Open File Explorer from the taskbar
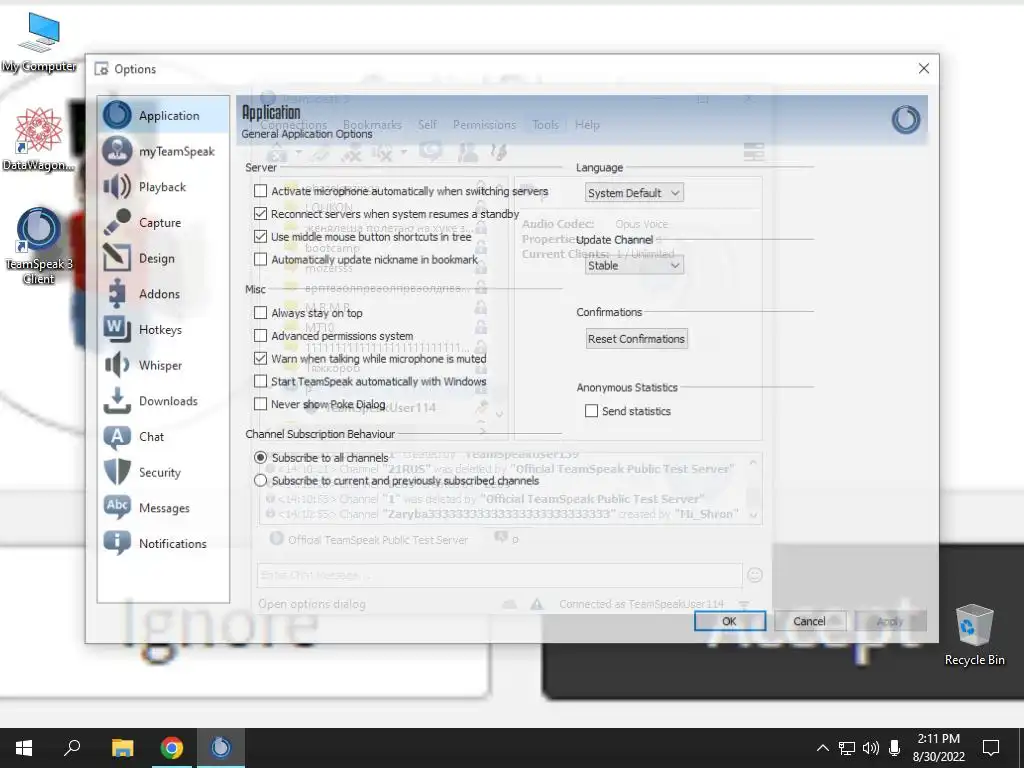Viewport: 1024px width, 768px height. 122,748
